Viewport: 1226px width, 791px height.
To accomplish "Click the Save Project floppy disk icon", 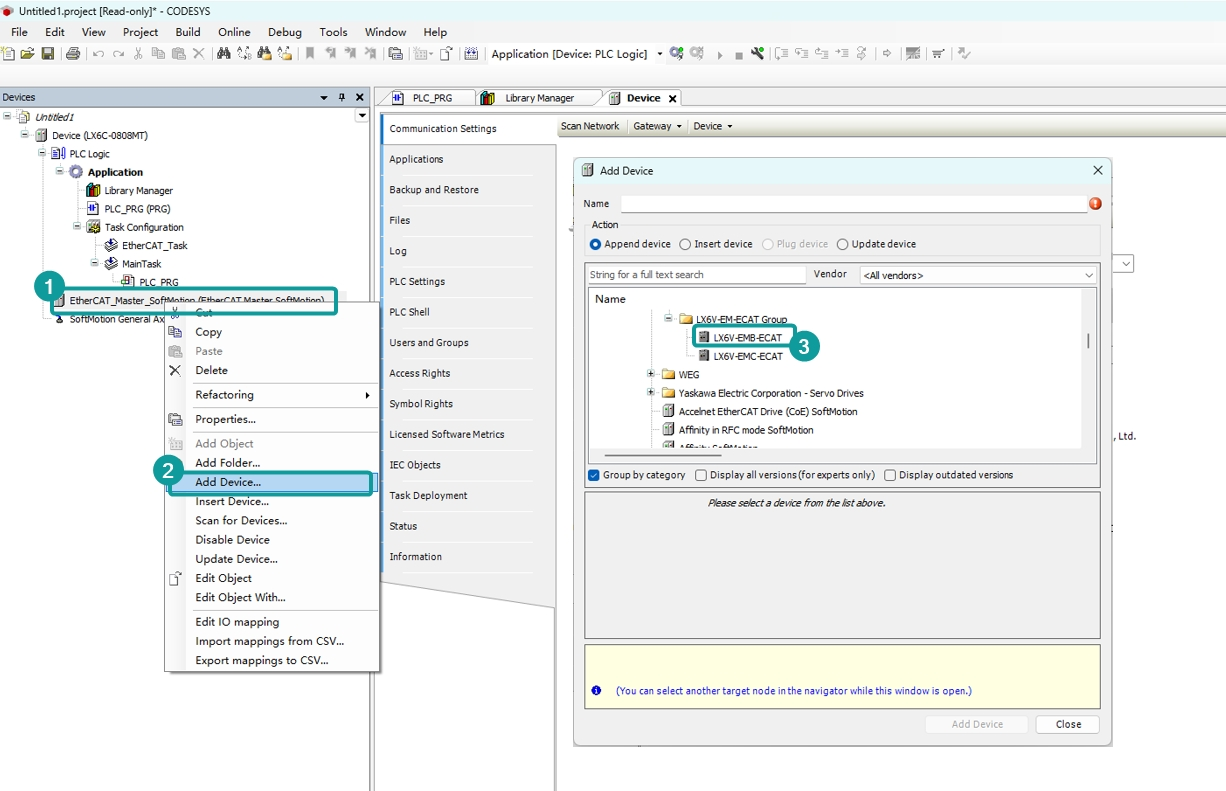I will (47, 54).
